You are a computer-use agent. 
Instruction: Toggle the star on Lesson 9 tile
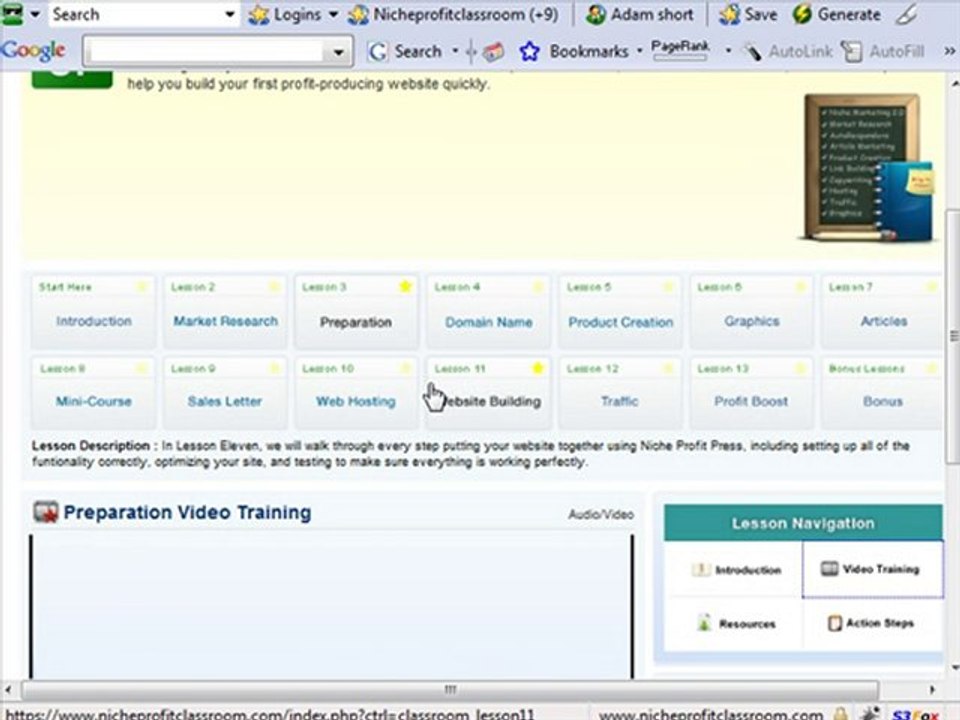pyautogui.click(x=274, y=368)
